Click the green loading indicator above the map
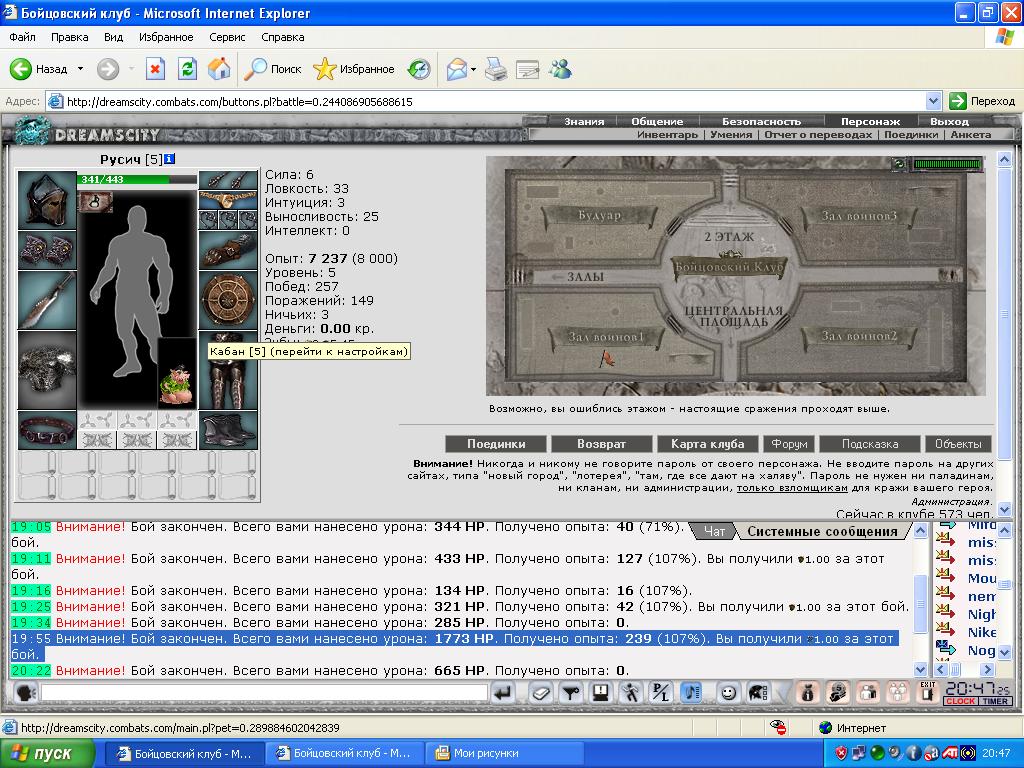This screenshot has height=768, width=1024. point(947,164)
